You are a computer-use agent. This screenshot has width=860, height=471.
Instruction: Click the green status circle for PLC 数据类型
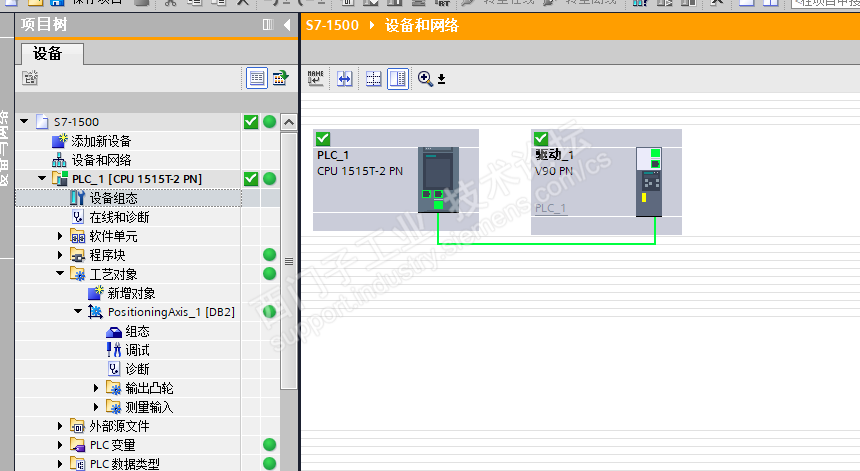point(269,463)
